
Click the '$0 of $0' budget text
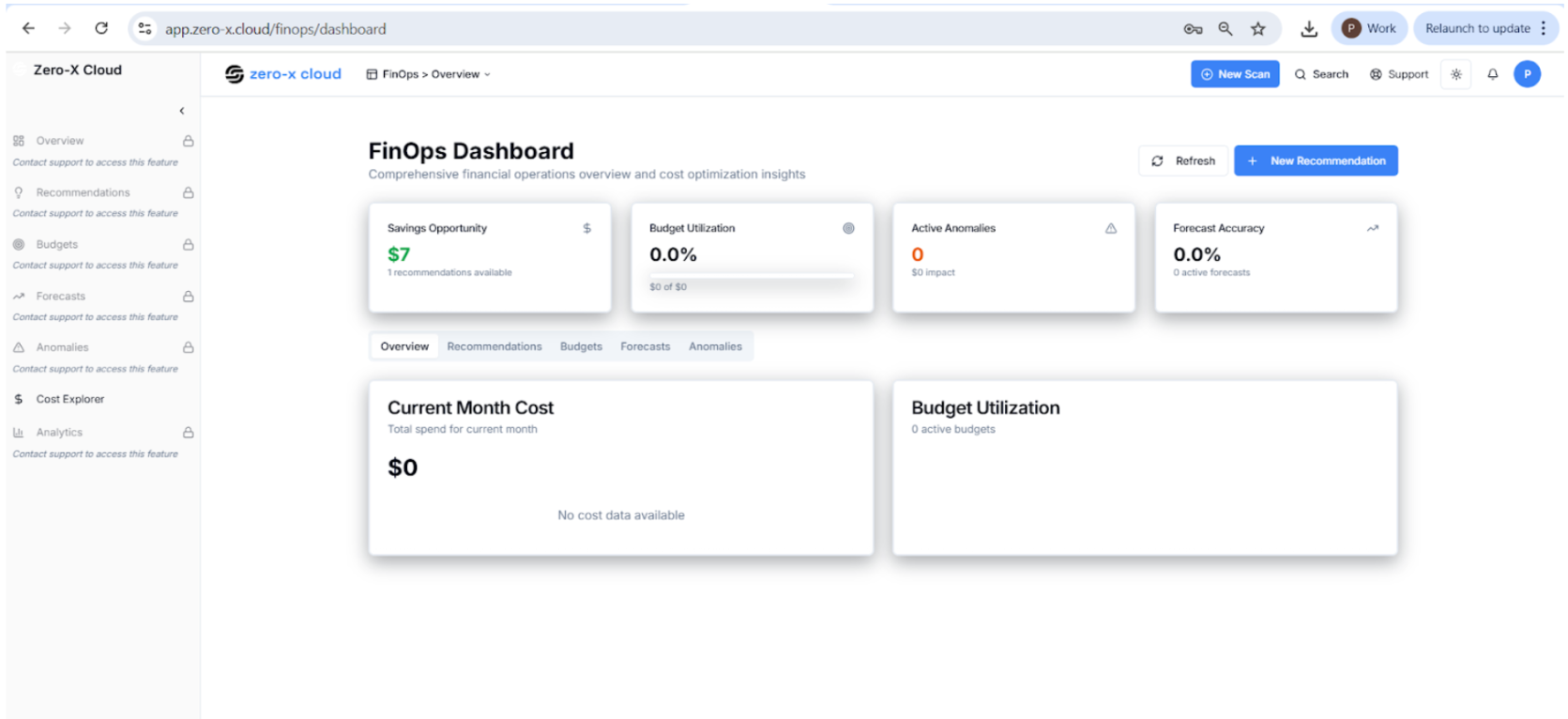click(x=668, y=287)
